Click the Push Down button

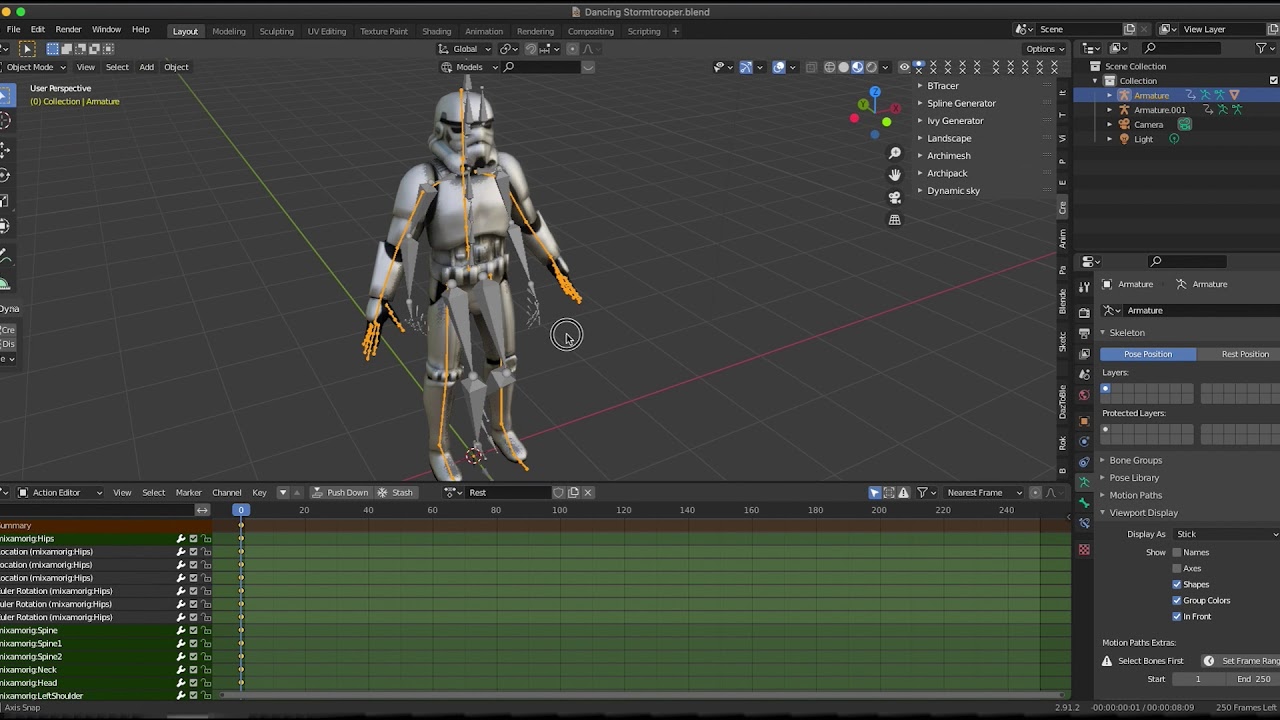pos(340,492)
